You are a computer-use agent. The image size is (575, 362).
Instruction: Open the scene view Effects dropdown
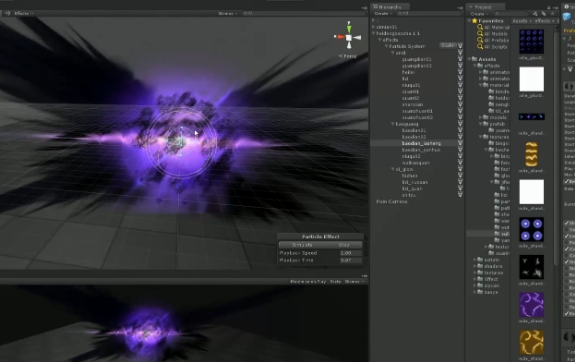tap(24, 13)
